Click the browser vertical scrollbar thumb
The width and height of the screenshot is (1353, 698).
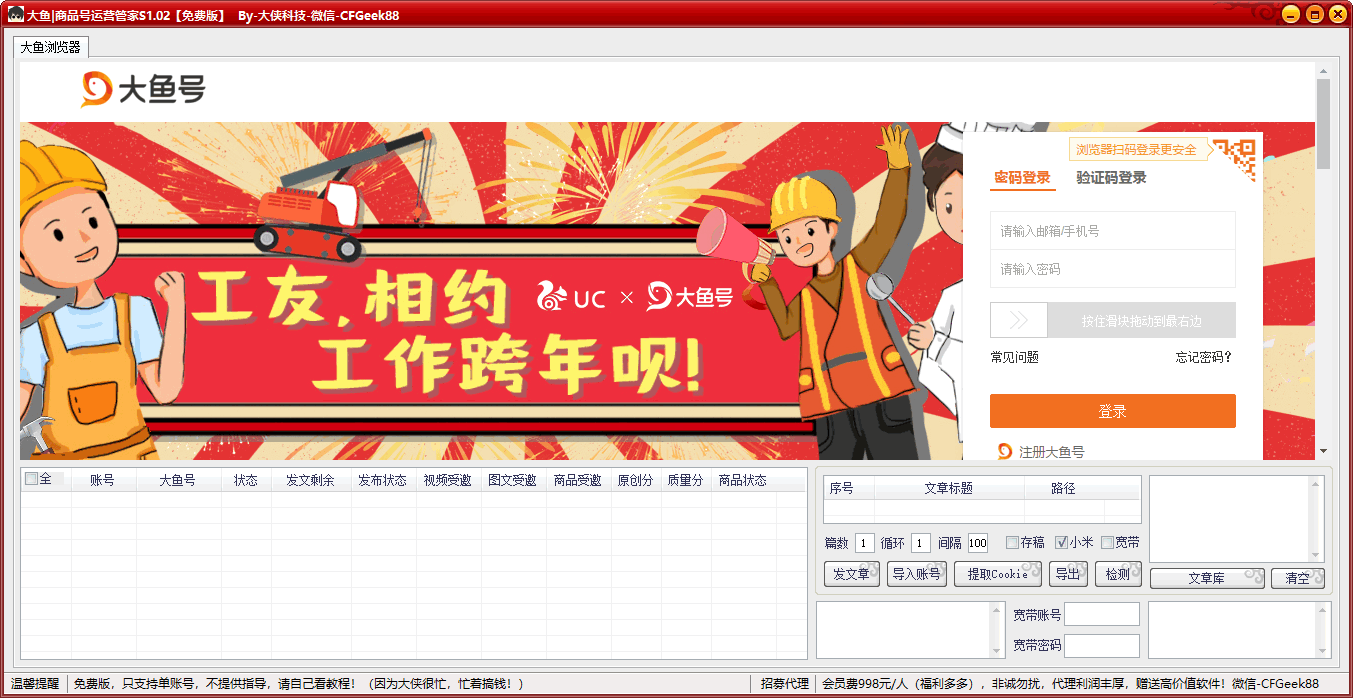[1323, 124]
